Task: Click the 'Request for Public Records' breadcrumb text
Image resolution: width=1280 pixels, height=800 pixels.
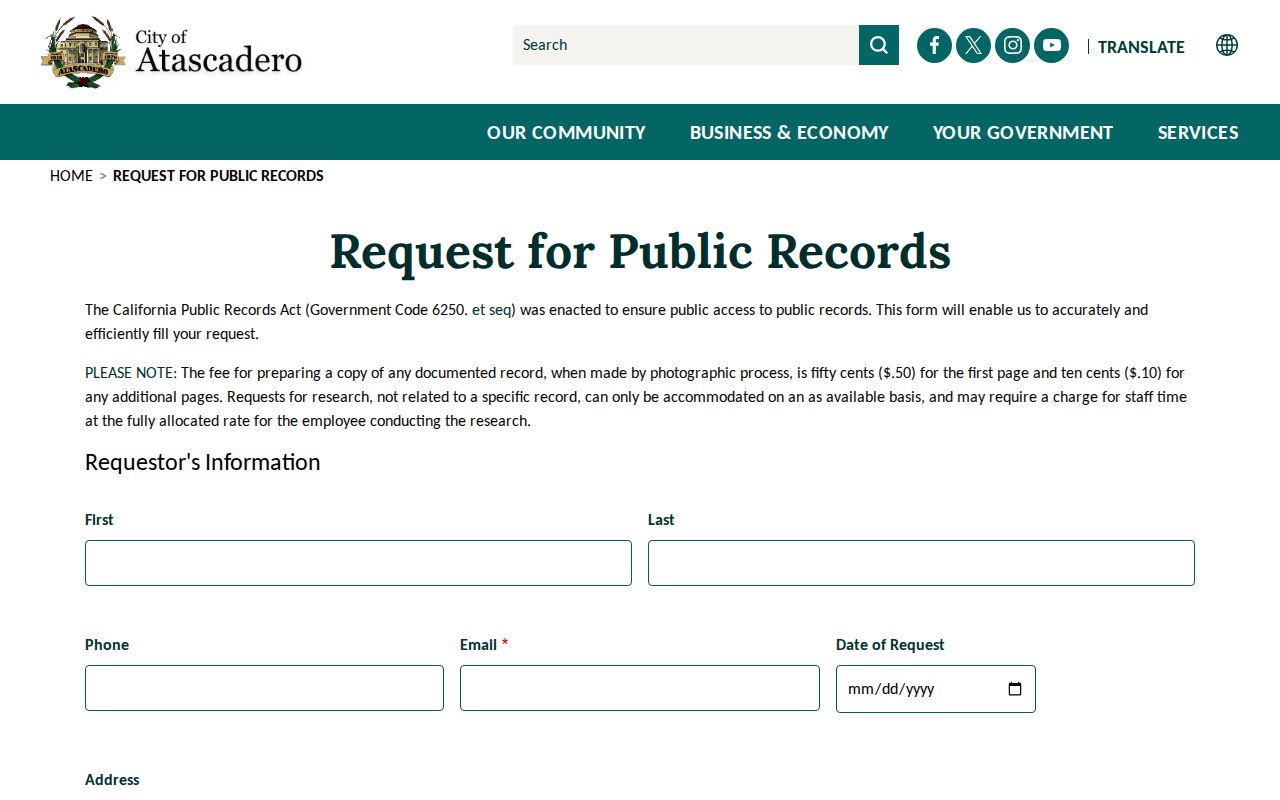Action: tap(218, 176)
